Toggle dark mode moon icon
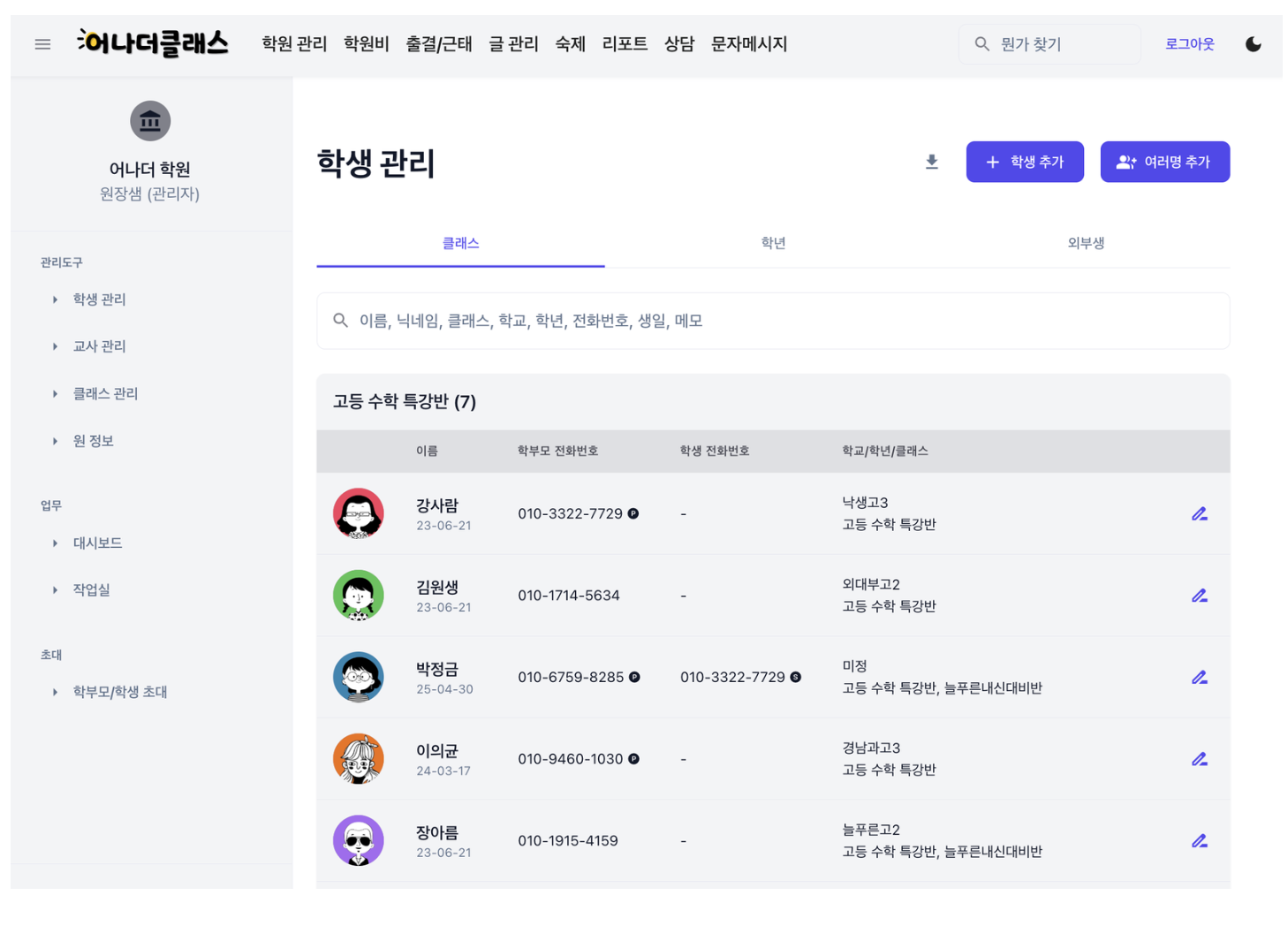 click(1253, 44)
